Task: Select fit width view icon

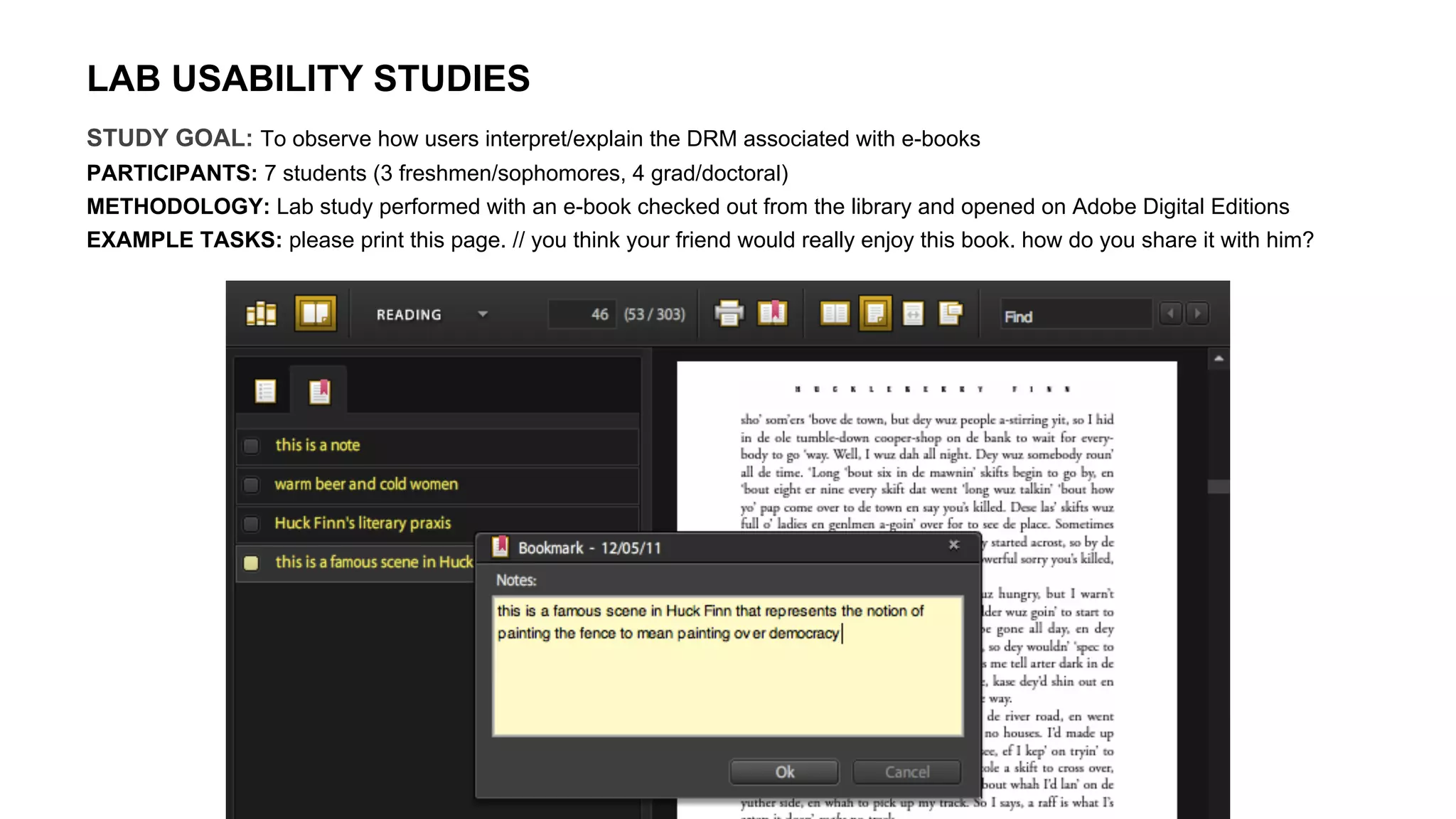Action: tap(913, 314)
